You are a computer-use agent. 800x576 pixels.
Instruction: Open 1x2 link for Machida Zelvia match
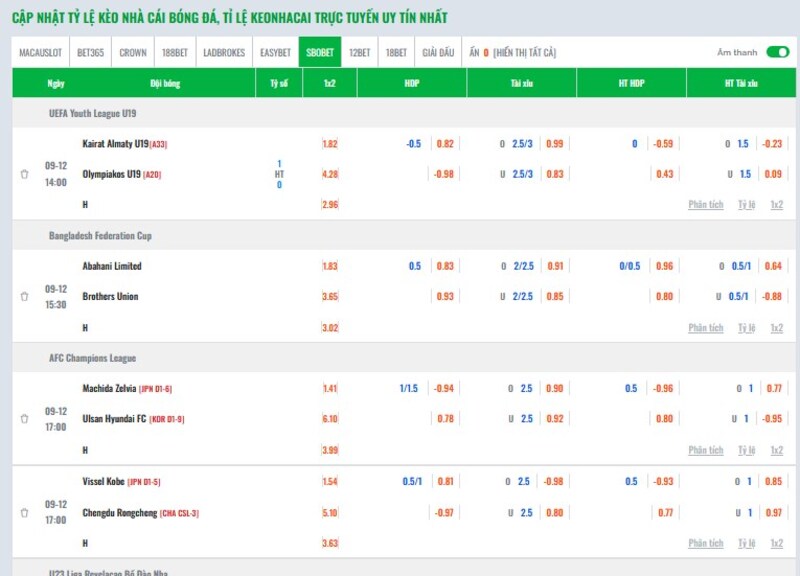776,450
